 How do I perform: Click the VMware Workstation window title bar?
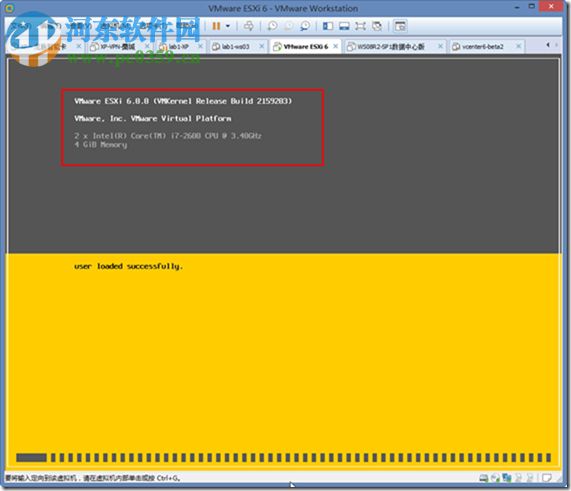click(x=283, y=8)
